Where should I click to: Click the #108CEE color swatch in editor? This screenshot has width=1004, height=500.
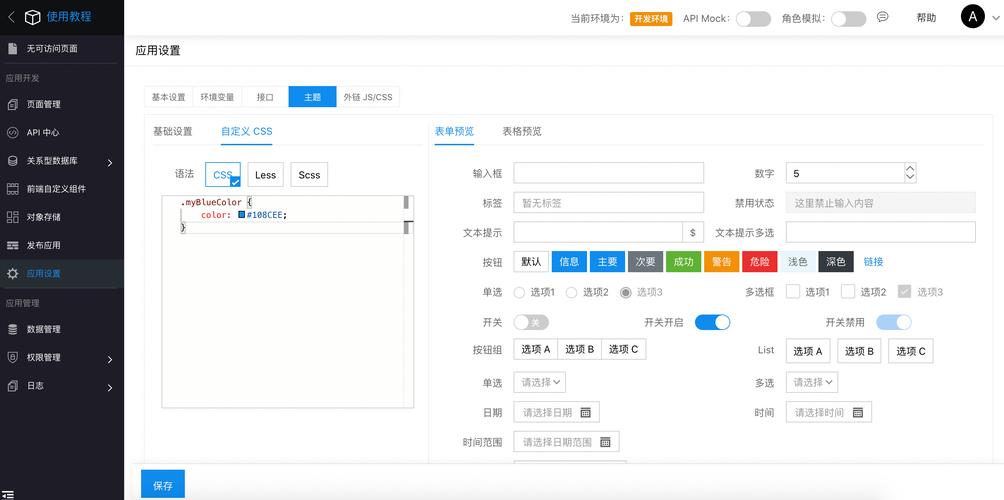click(241, 215)
